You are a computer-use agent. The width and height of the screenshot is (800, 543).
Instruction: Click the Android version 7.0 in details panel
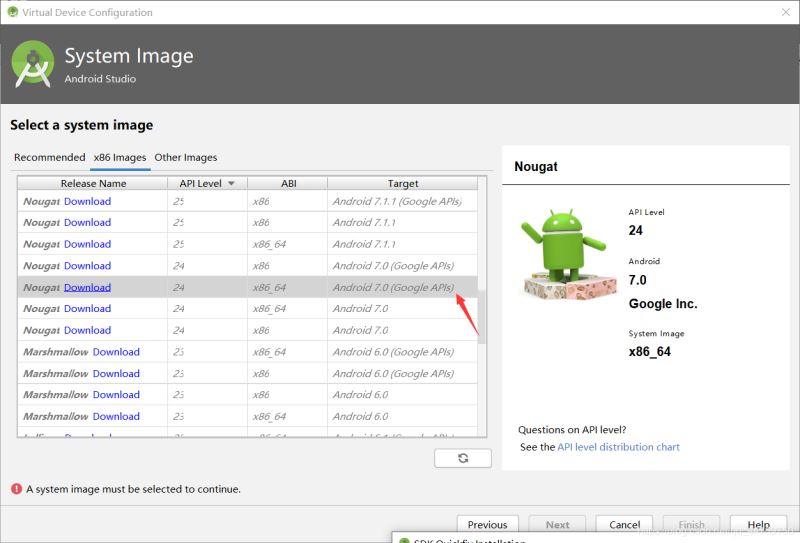(637, 280)
